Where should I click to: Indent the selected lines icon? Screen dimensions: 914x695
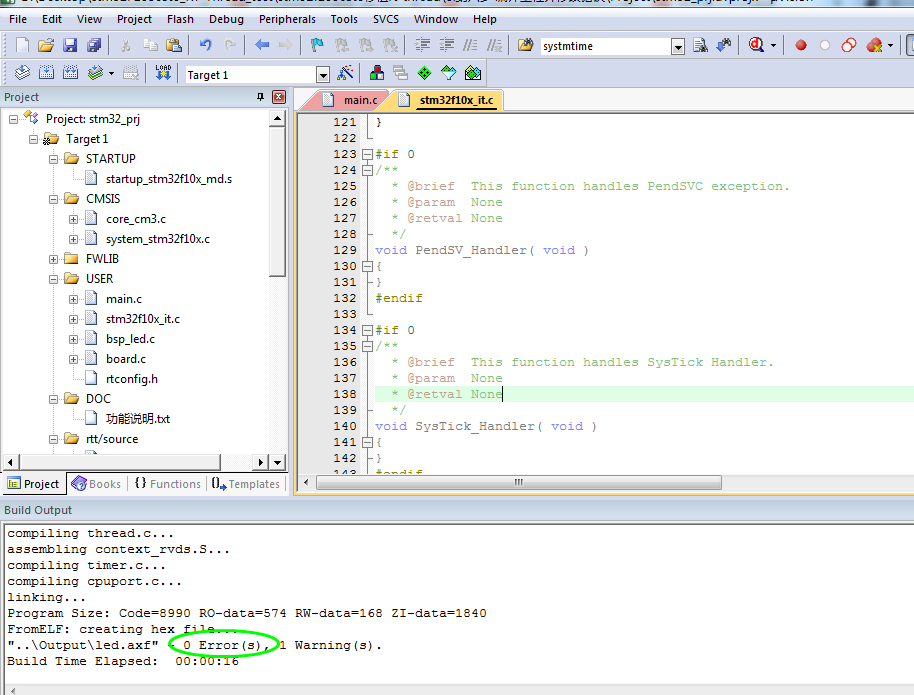423,45
